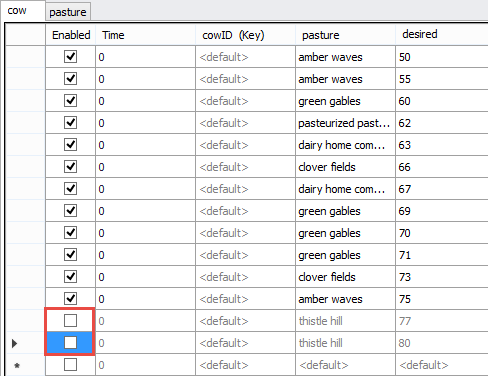Click the Time column header
Viewport: 488px width, 376px height.
(145, 35)
